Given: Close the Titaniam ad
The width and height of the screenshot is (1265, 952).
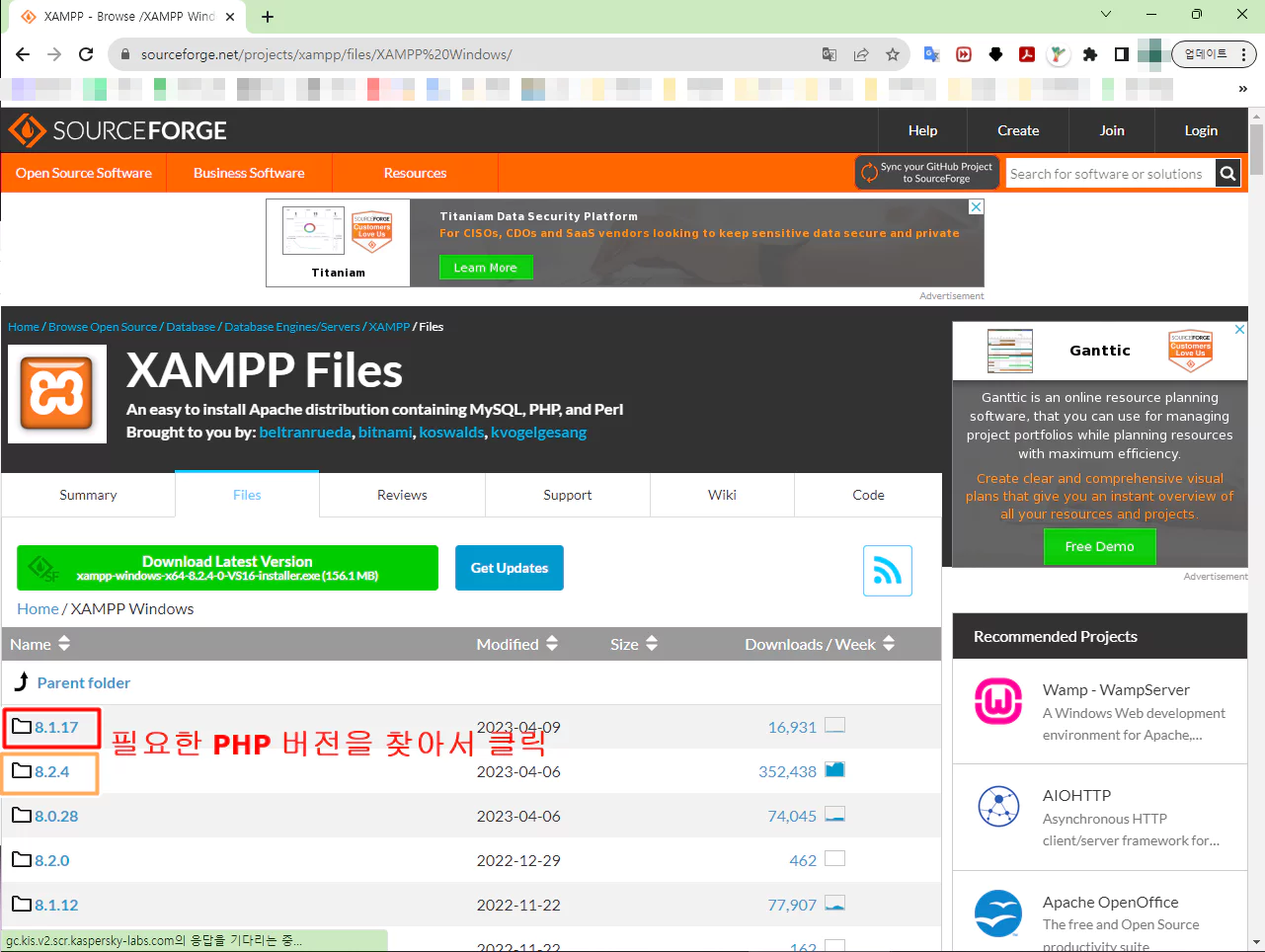Looking at the screenshot, I should point(976,207).
